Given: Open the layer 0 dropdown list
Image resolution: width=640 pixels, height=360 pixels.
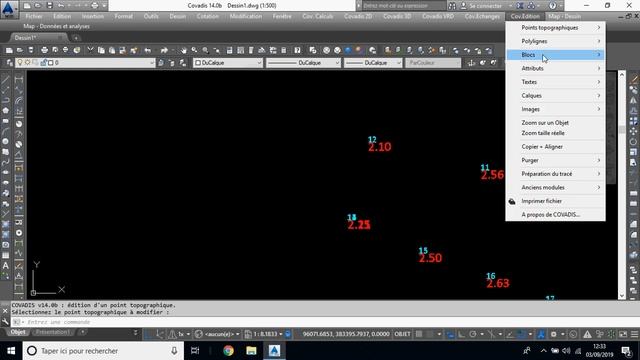Looking at the screenshot, I should point(152,63).
